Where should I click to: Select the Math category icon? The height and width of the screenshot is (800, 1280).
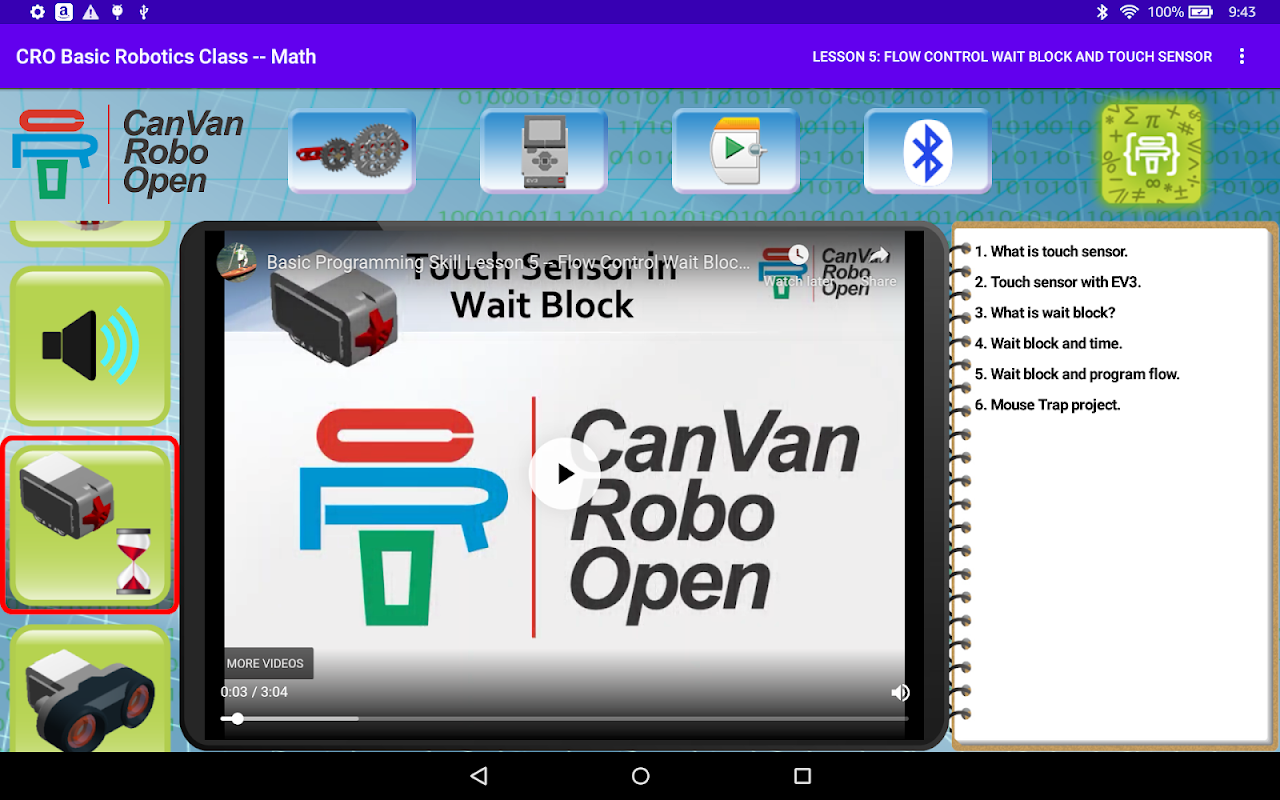tap(1151, 154)
